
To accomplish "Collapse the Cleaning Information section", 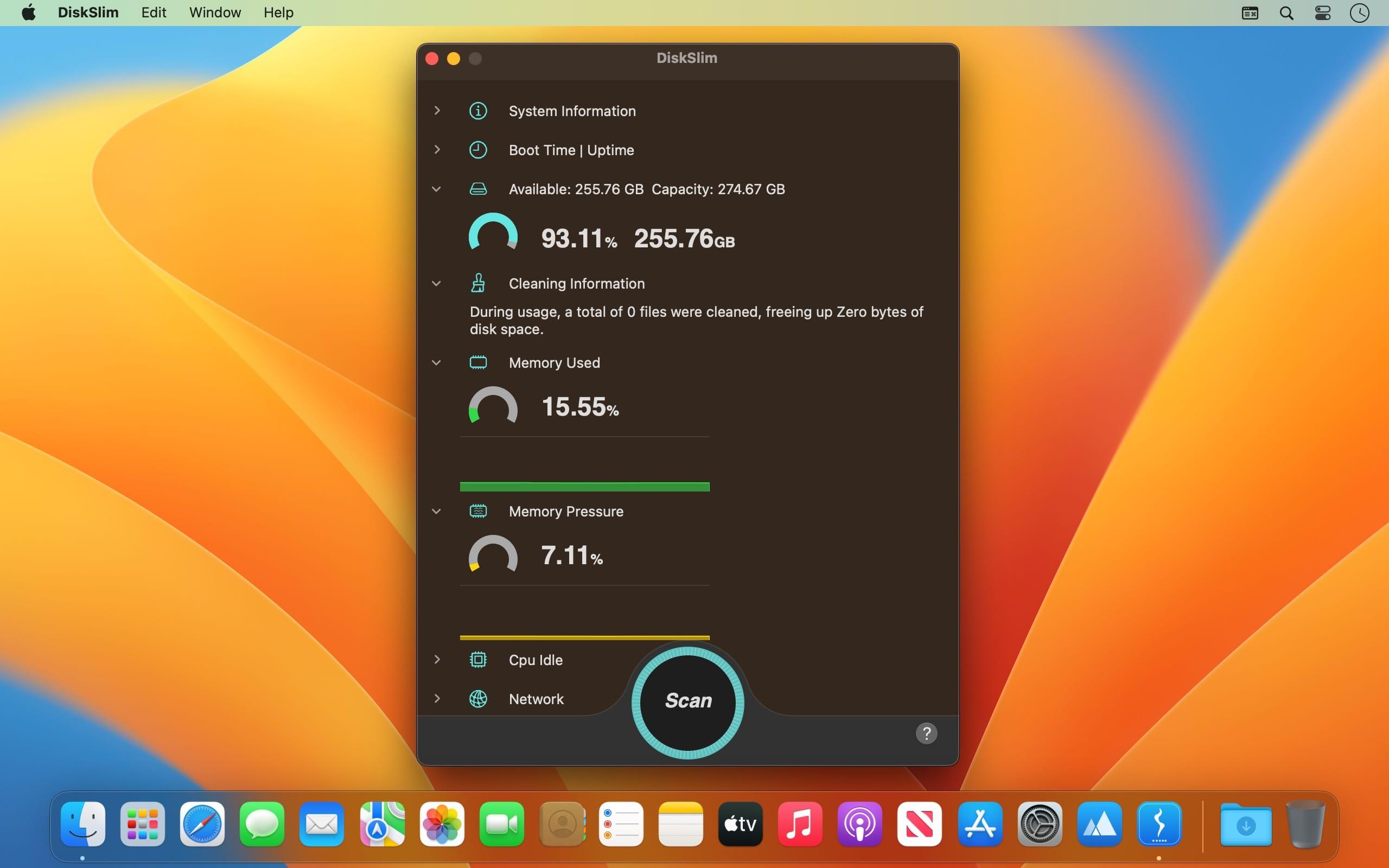I will [x=436, y=283].
